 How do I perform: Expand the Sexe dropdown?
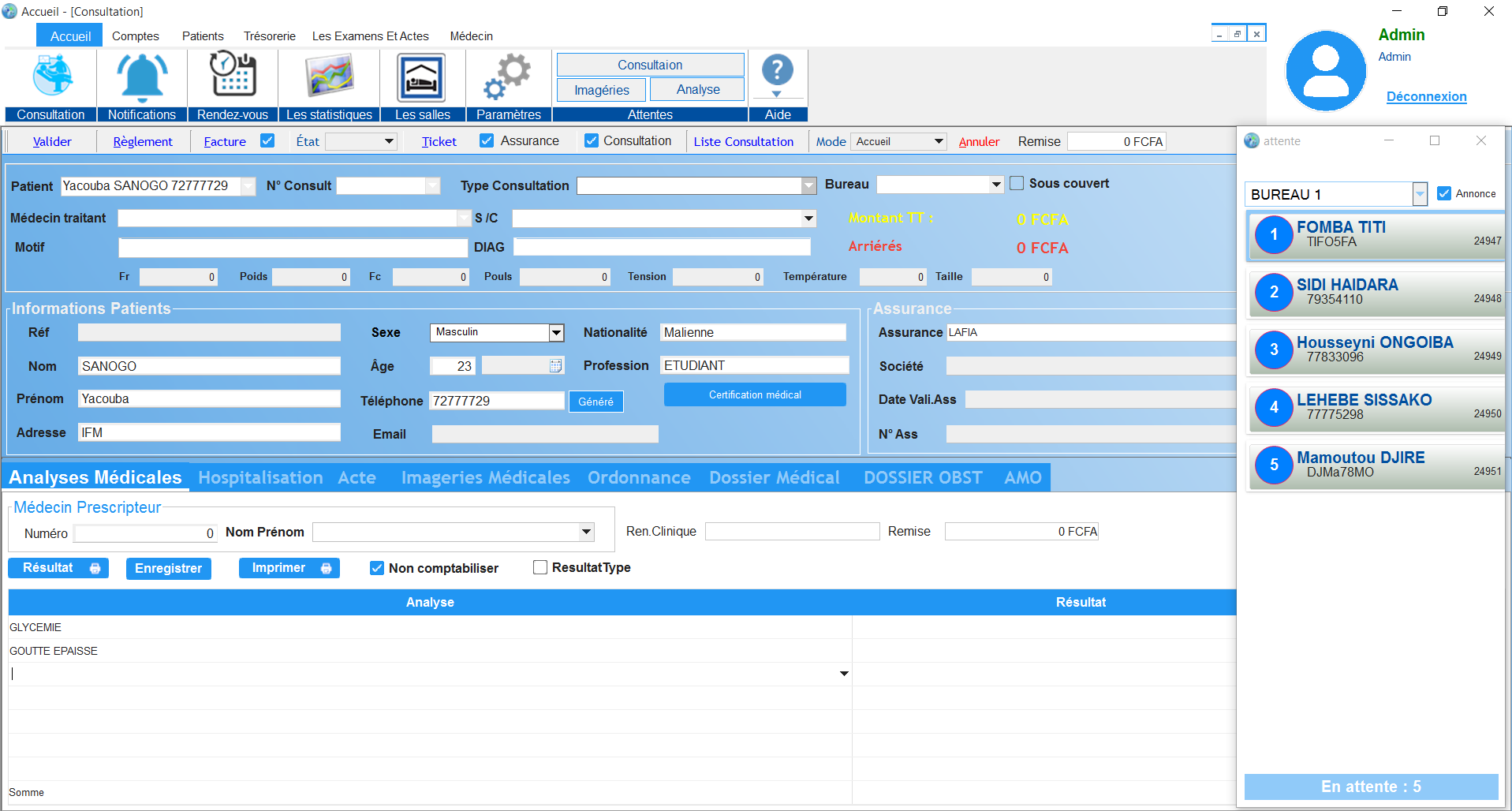[556, 333]
